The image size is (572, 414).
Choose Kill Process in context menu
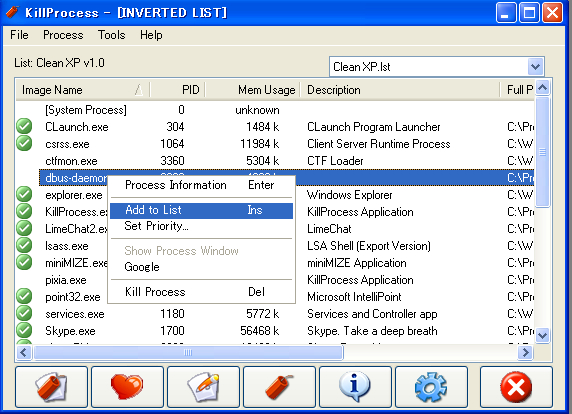(x=201, y=292)
